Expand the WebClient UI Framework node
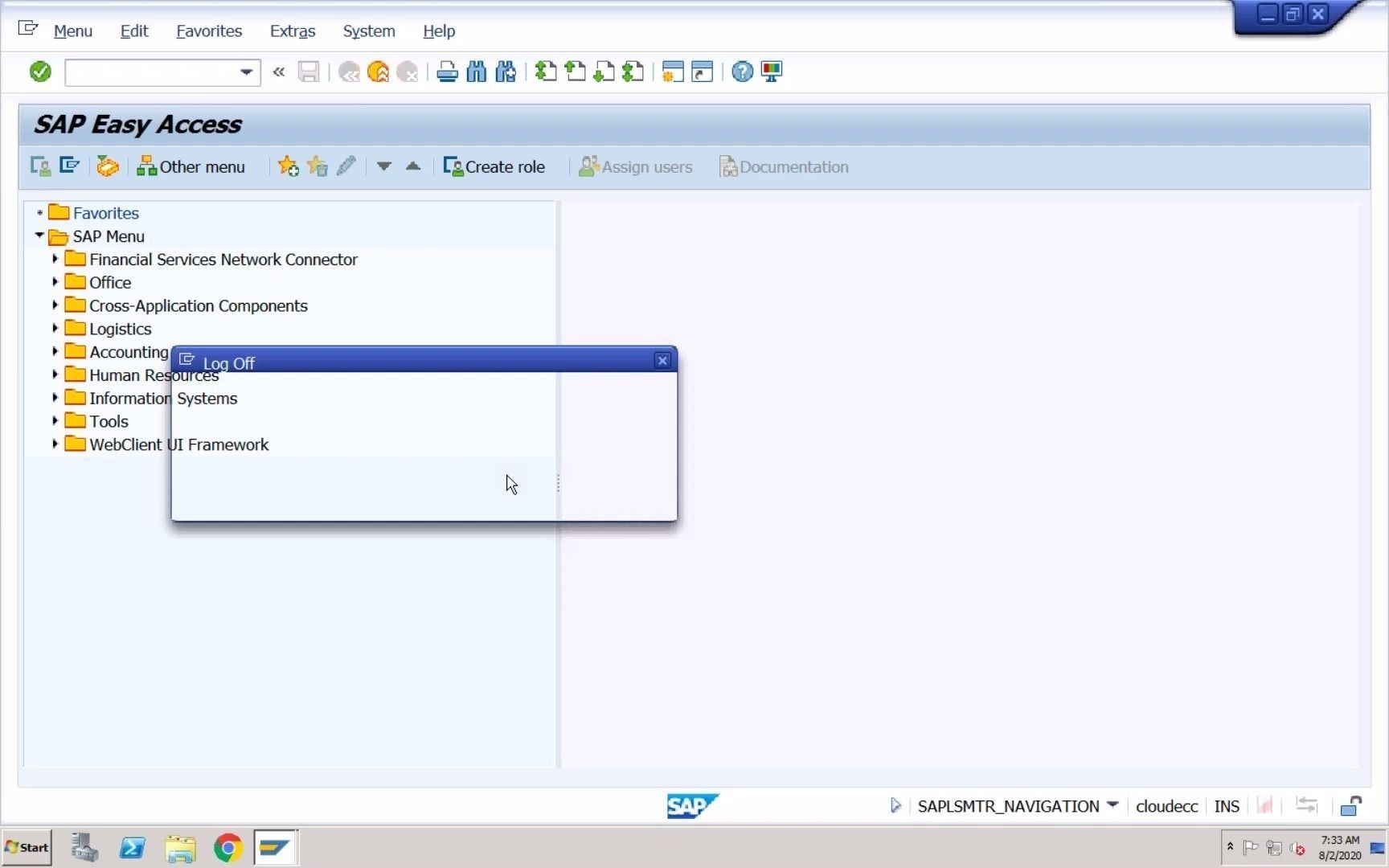The width and height of the screenshot is (1389, 868). click(x=55, y=444)
